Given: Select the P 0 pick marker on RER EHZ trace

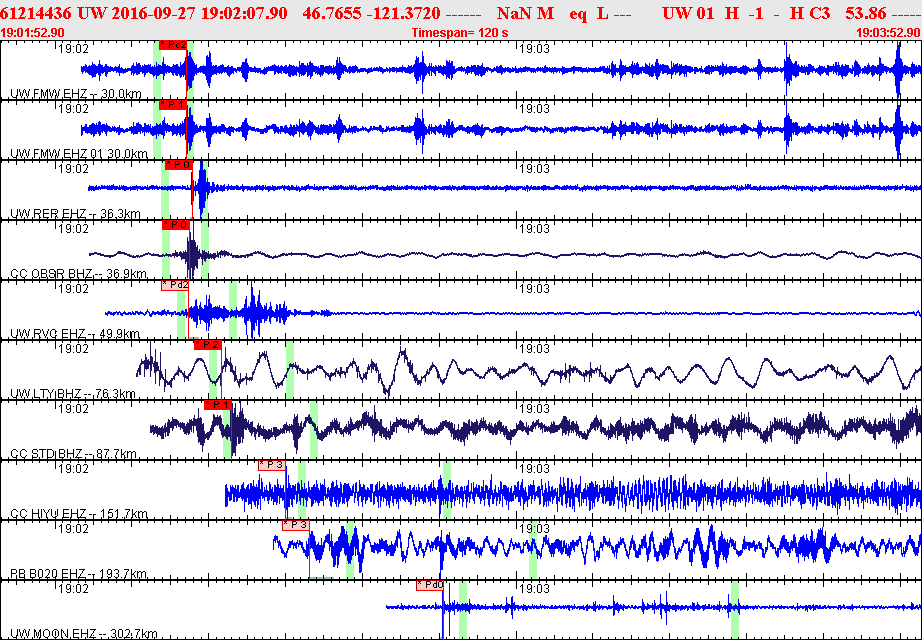Looking at the screenshot, I should [179, 165].
